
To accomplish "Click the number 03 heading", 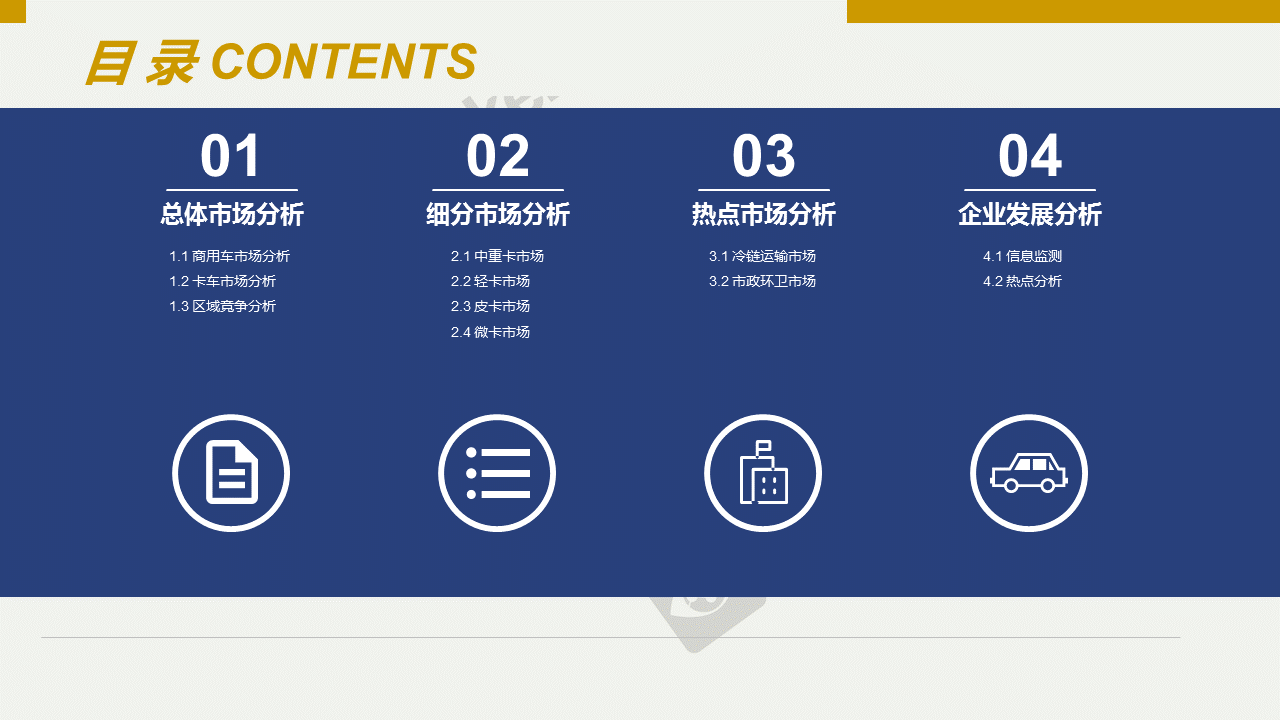I will (763, 156).
